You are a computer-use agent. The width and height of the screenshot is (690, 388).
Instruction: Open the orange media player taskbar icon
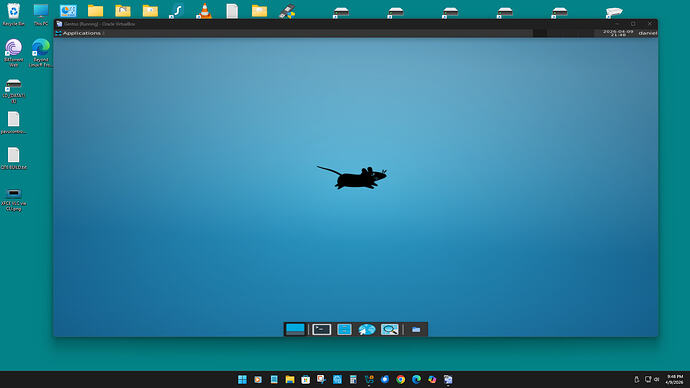click(x=258, y=379)
